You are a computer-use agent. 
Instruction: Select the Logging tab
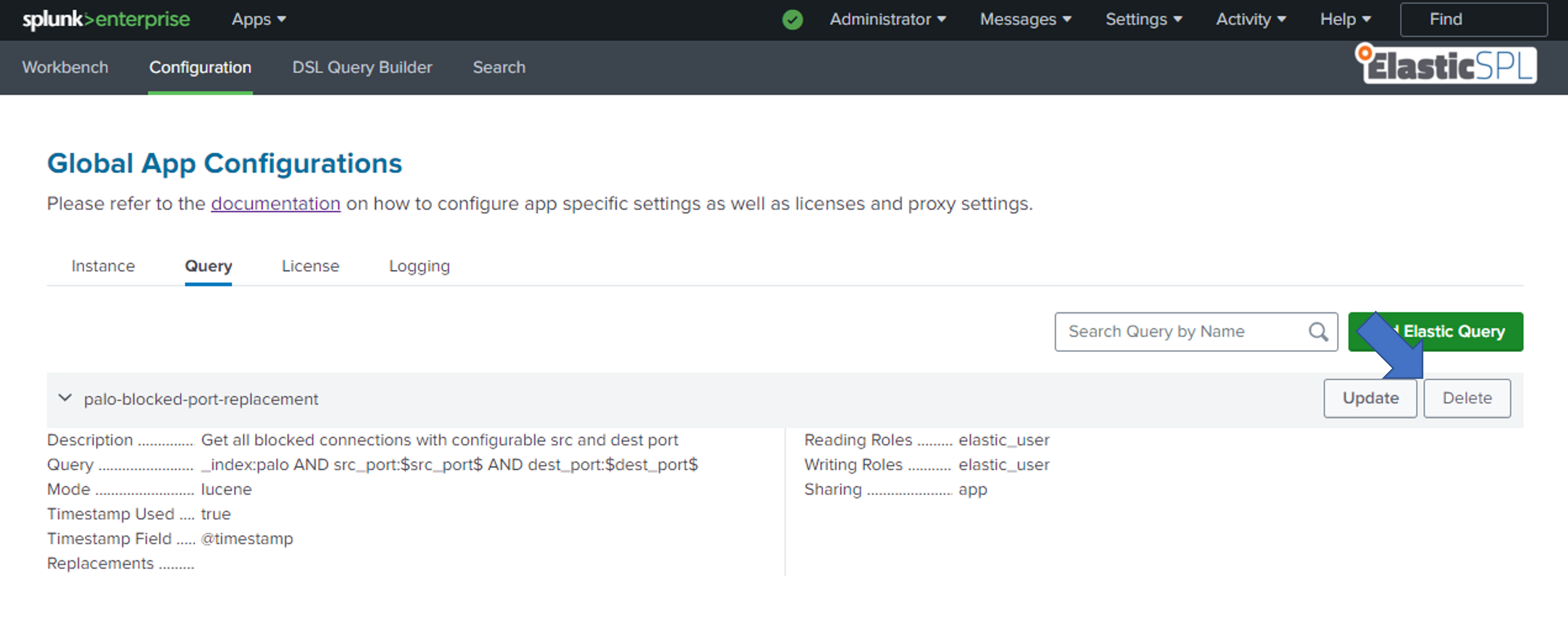pyautogui.click(x=420, y=266)
